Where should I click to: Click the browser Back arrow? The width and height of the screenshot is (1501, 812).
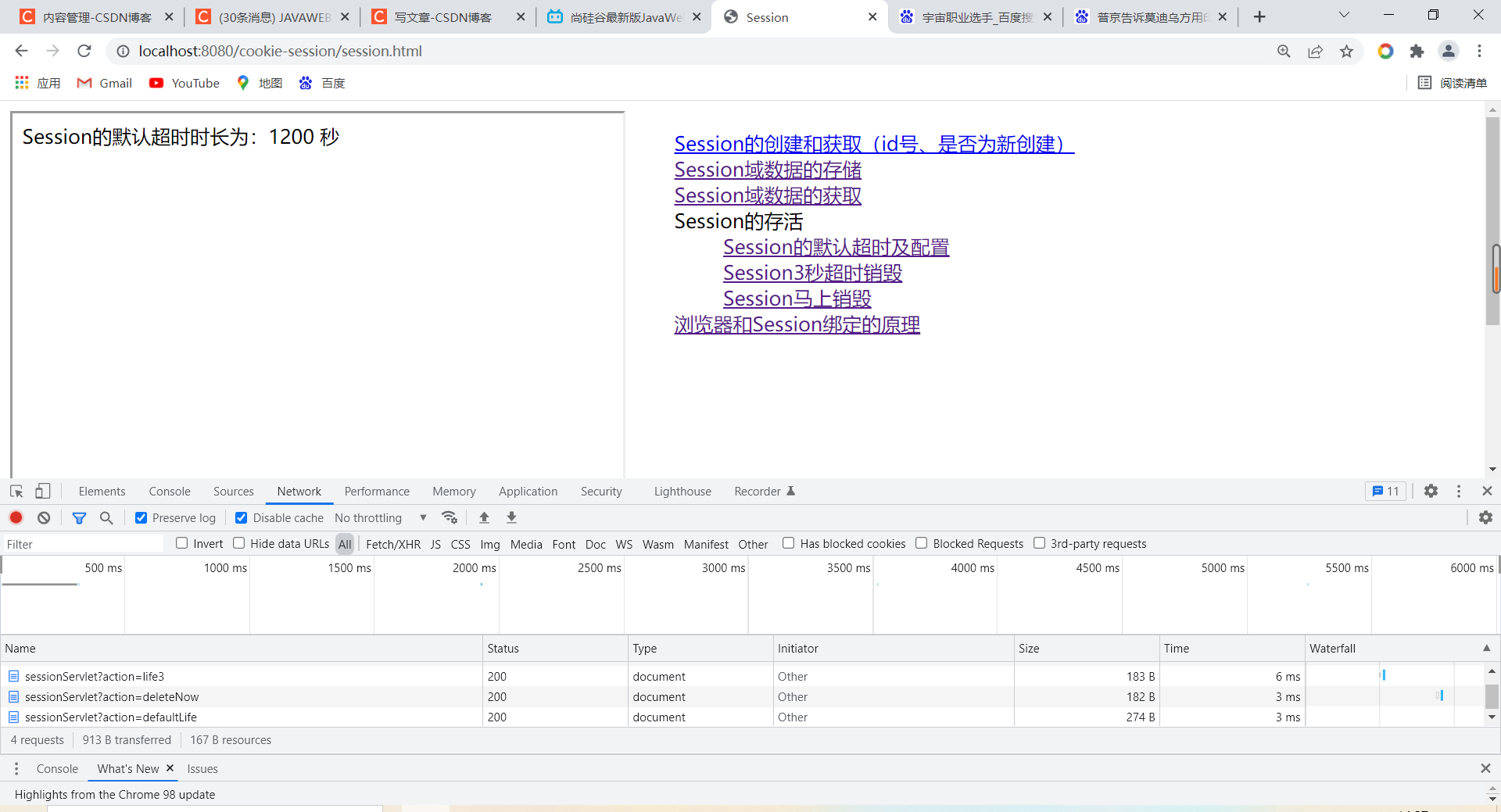coord(21,51)
